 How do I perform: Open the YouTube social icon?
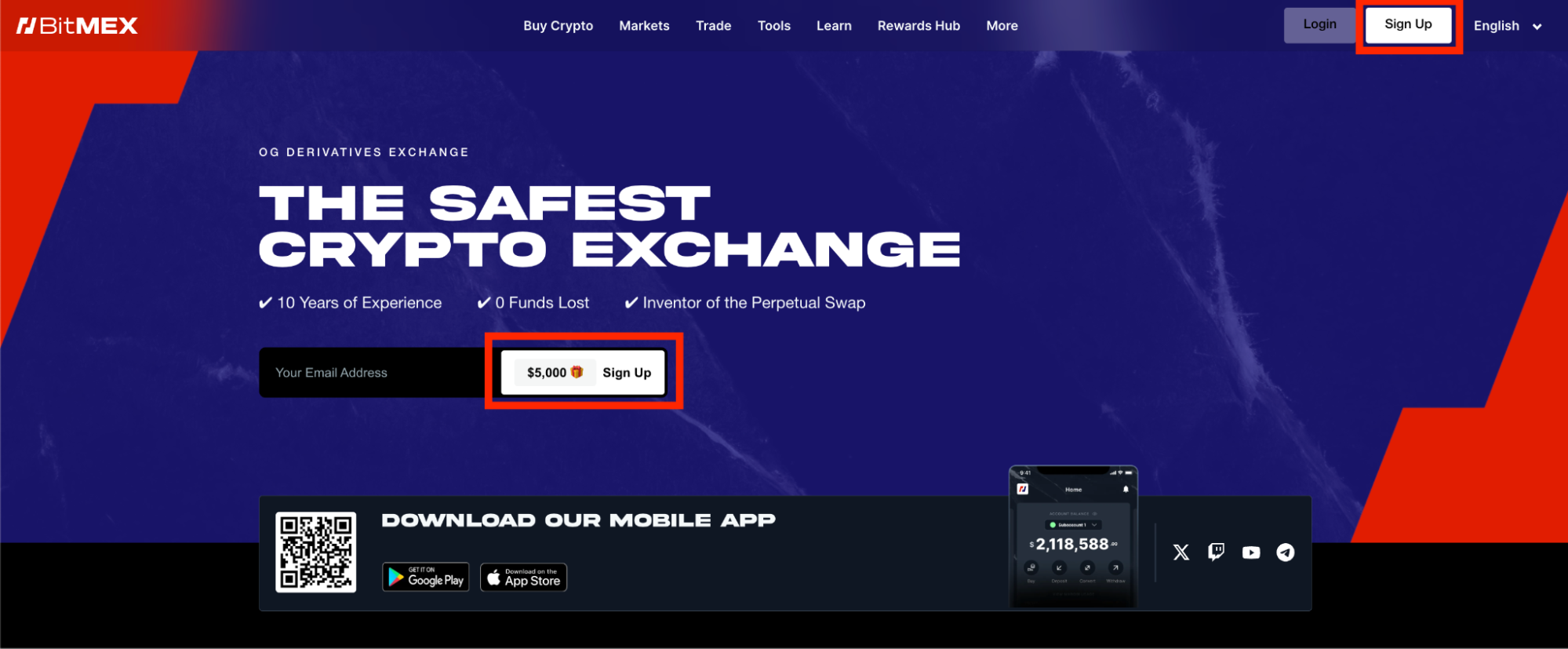coord(1251,552)
